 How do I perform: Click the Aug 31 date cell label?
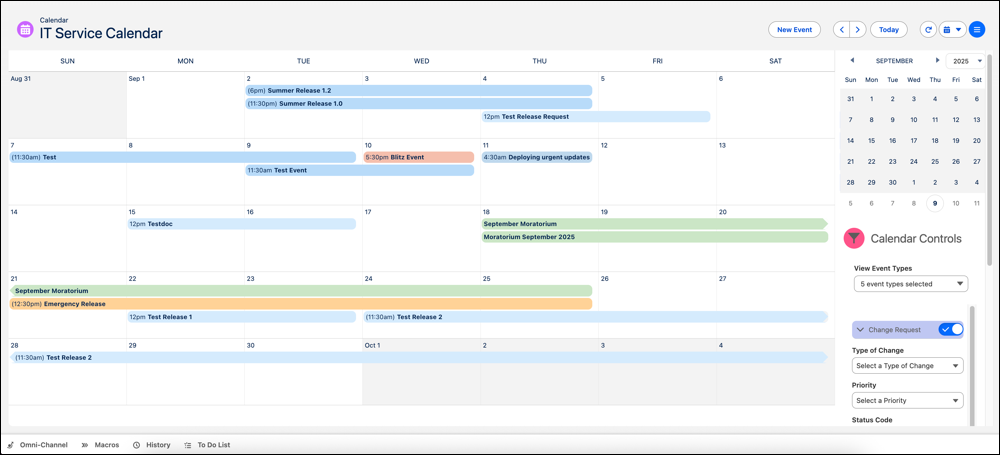pos(20,78)
